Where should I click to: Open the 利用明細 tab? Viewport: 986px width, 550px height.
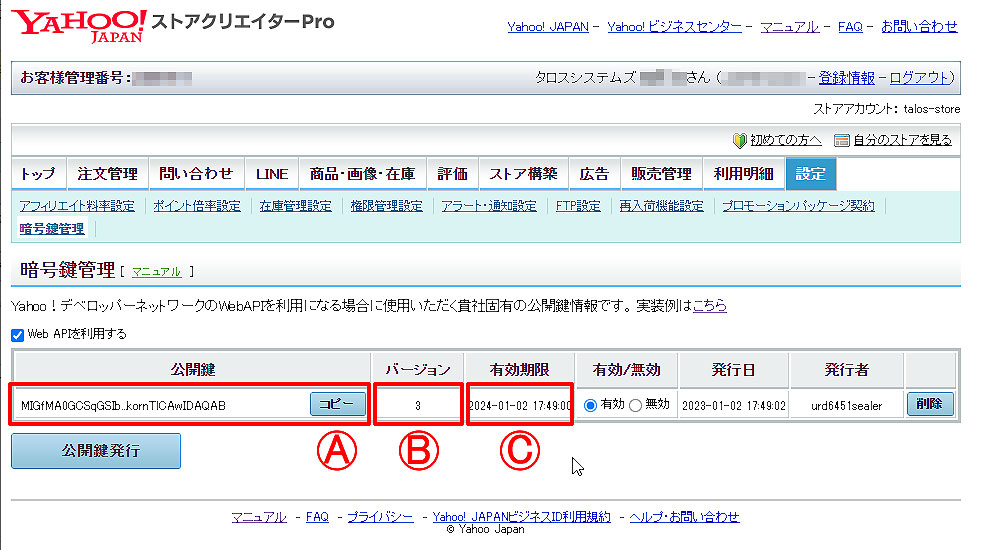coord(744,174)
